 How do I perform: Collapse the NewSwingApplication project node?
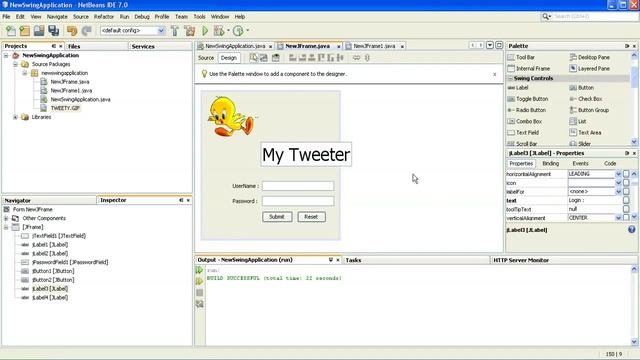[6, 56]
